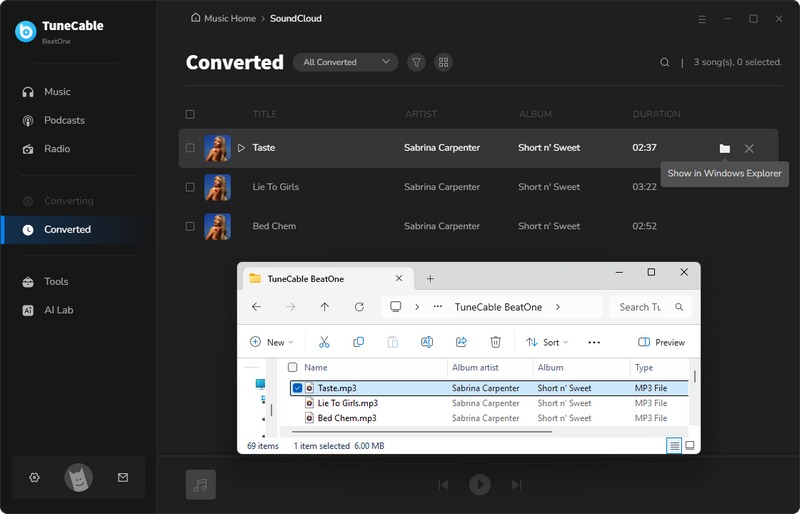This screenshot has width=800, height=514.
Task: Check the box for Lie To Girls row
Action: 190,187
